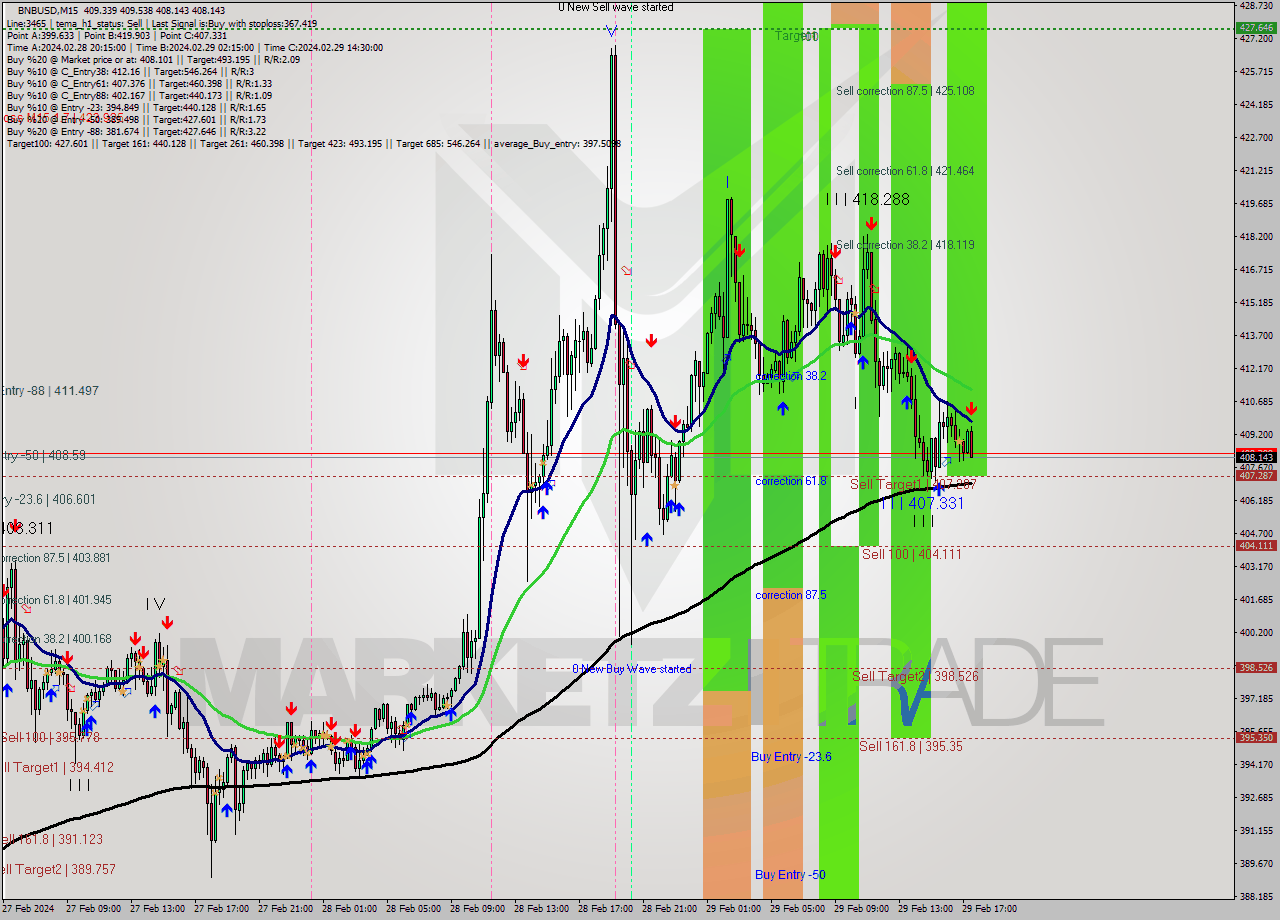
Task: Click the '0 New Sell wave started' label
Action: coord(616,7)
